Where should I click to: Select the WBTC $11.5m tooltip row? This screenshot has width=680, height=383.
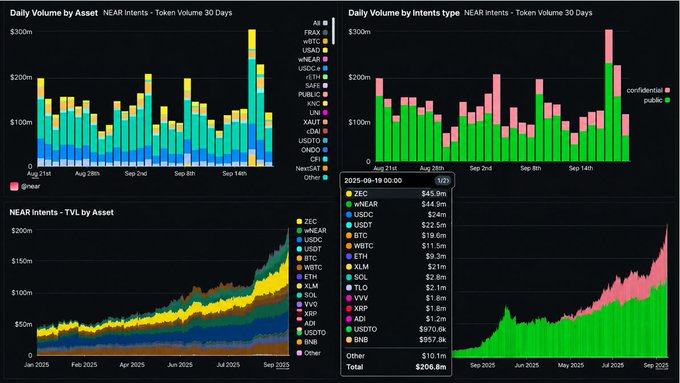pos(396,246)
